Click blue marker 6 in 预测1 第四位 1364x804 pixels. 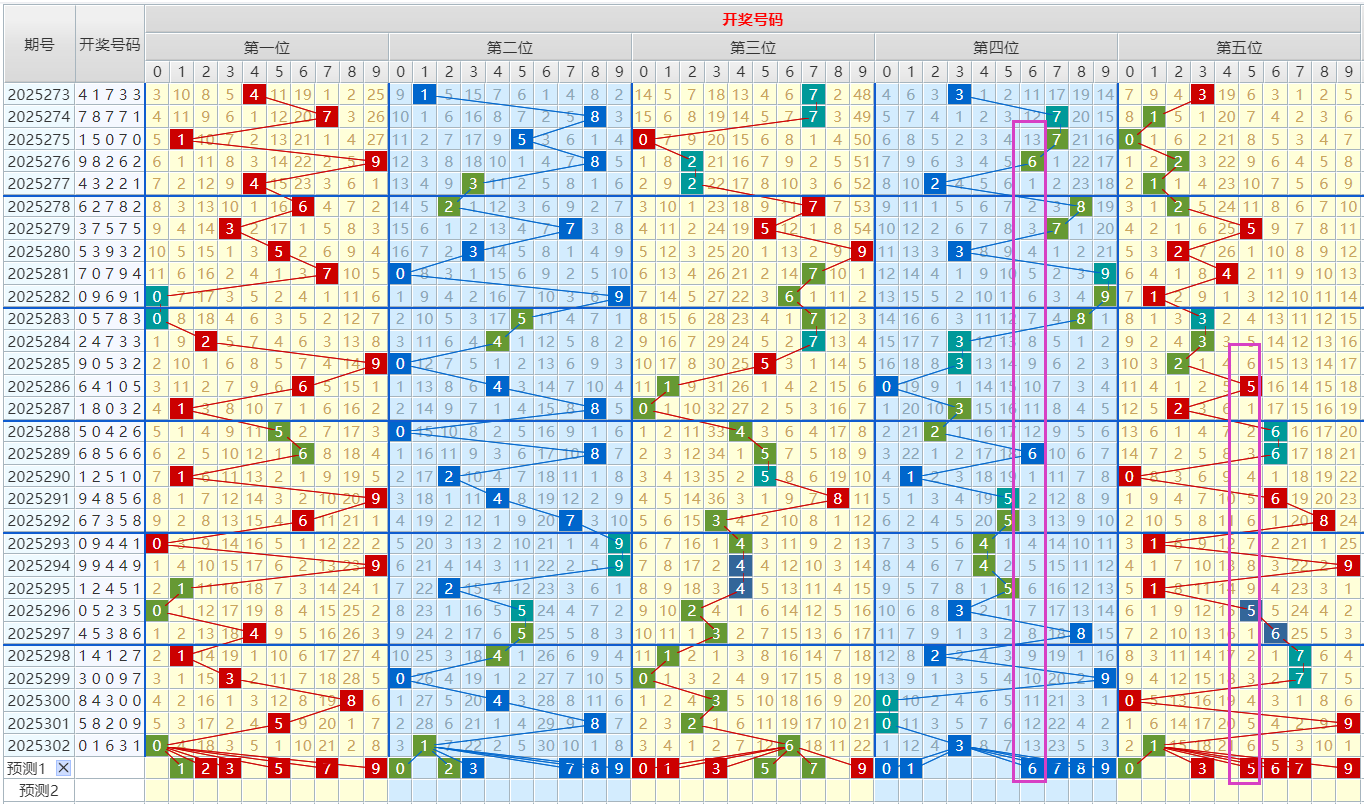[1032, 768]
